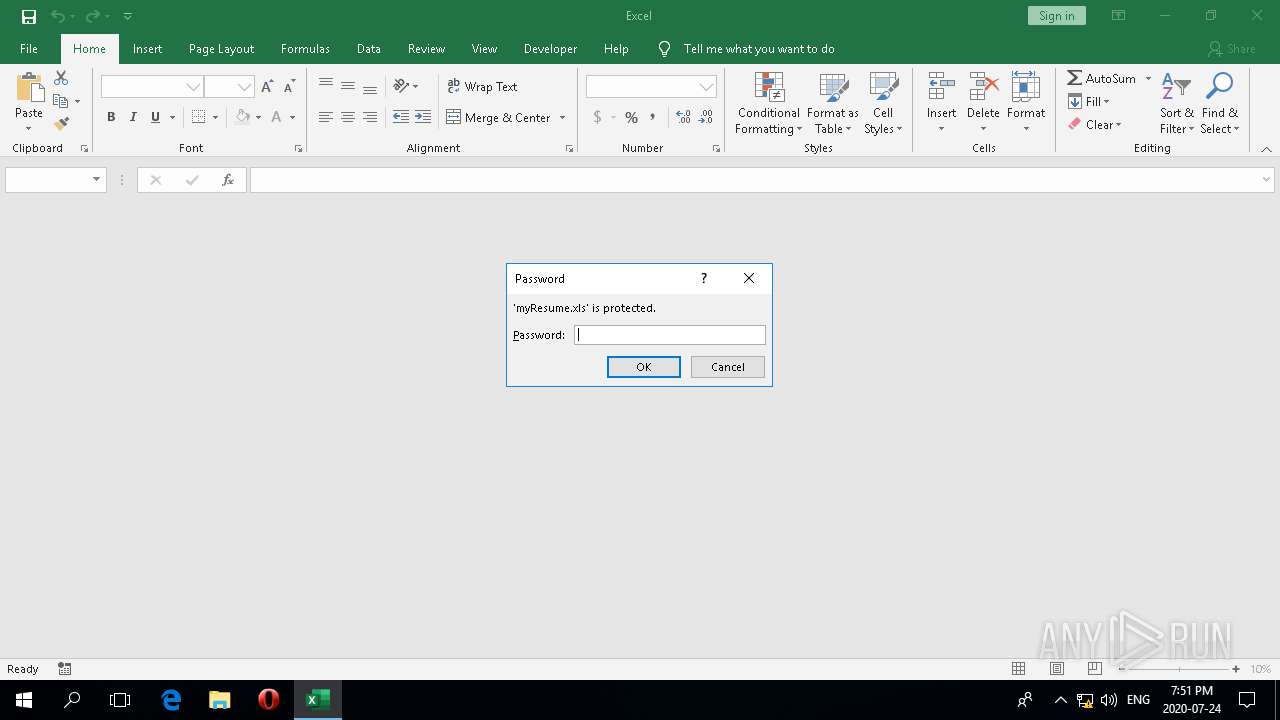
Task: Click the Font Color letter A
Action: pos(277,117)
